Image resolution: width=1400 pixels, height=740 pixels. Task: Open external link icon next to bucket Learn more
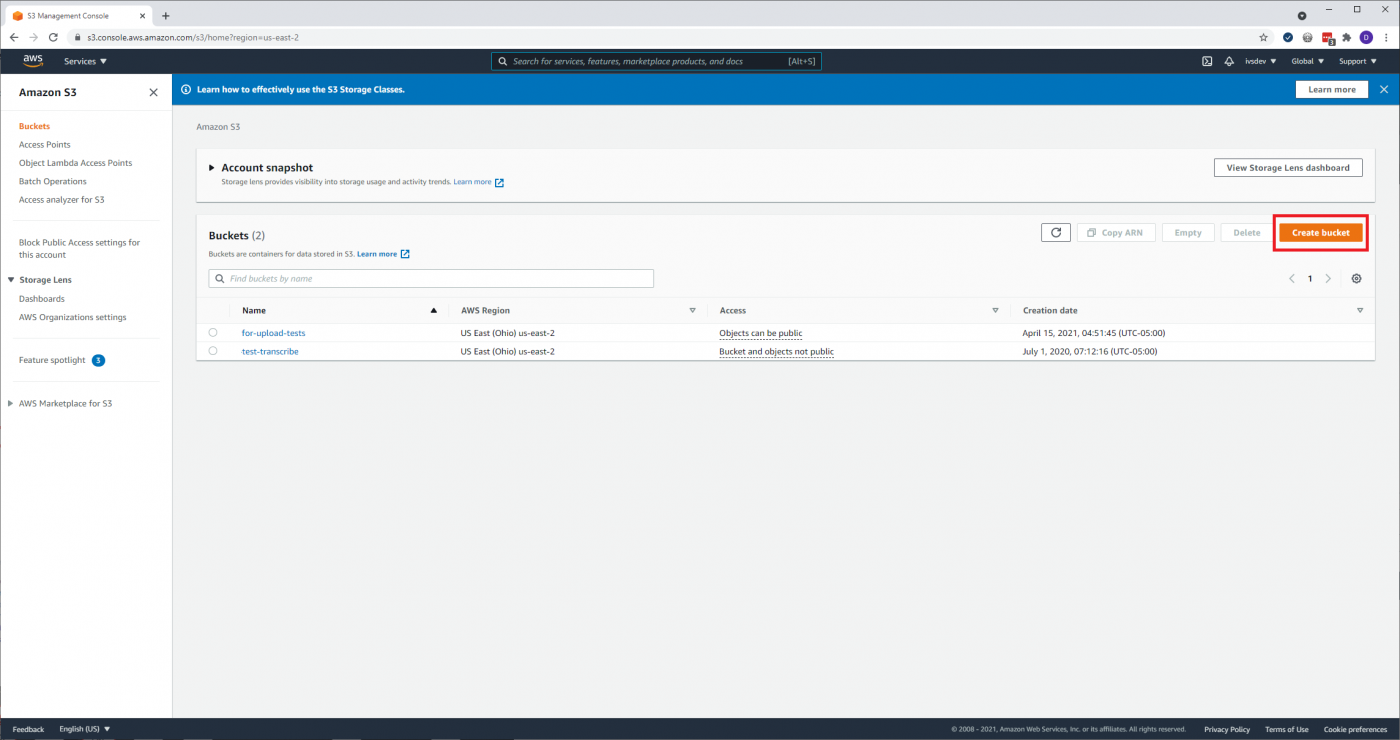pos(405,254)
